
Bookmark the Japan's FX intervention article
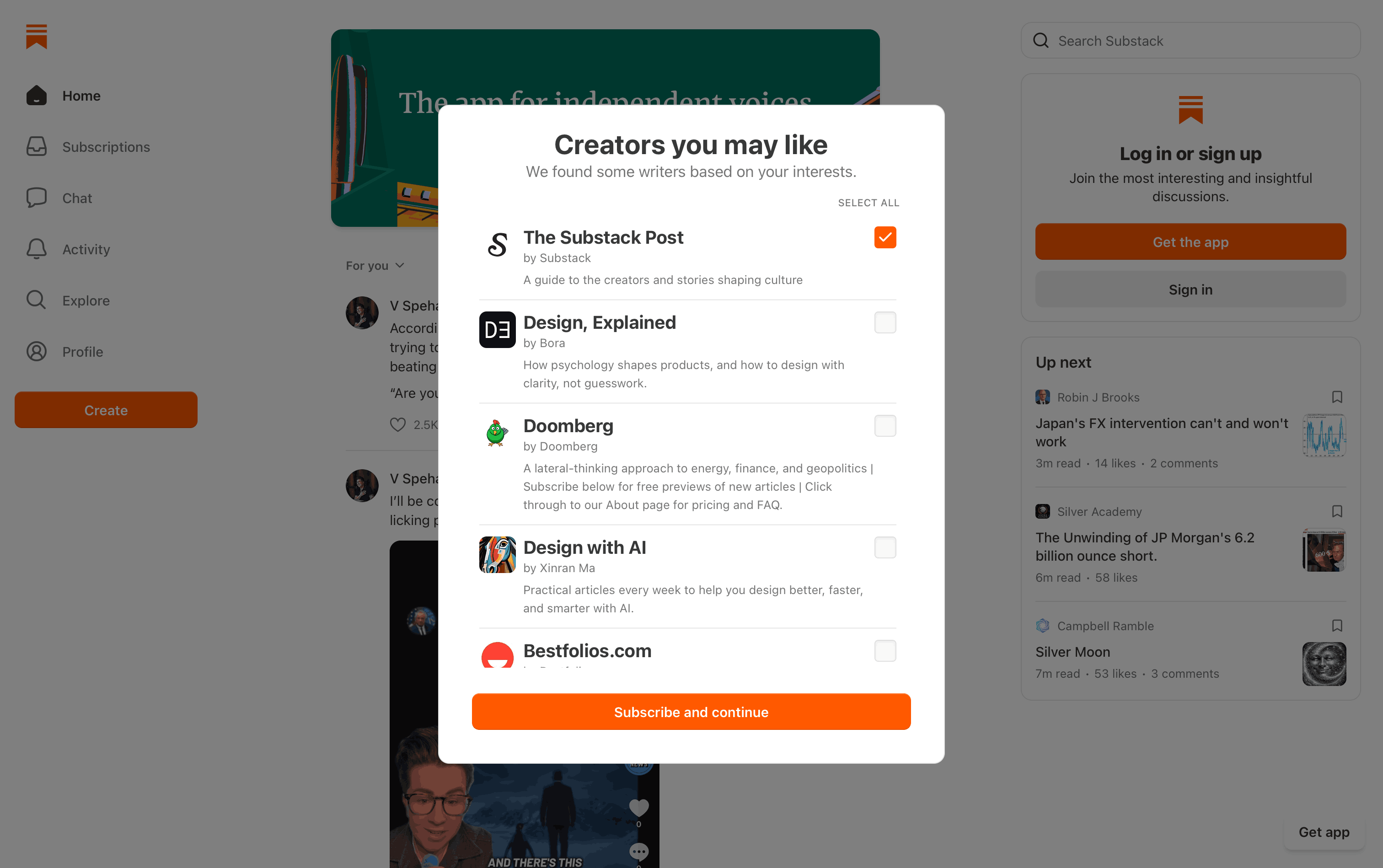[1336, 397]
